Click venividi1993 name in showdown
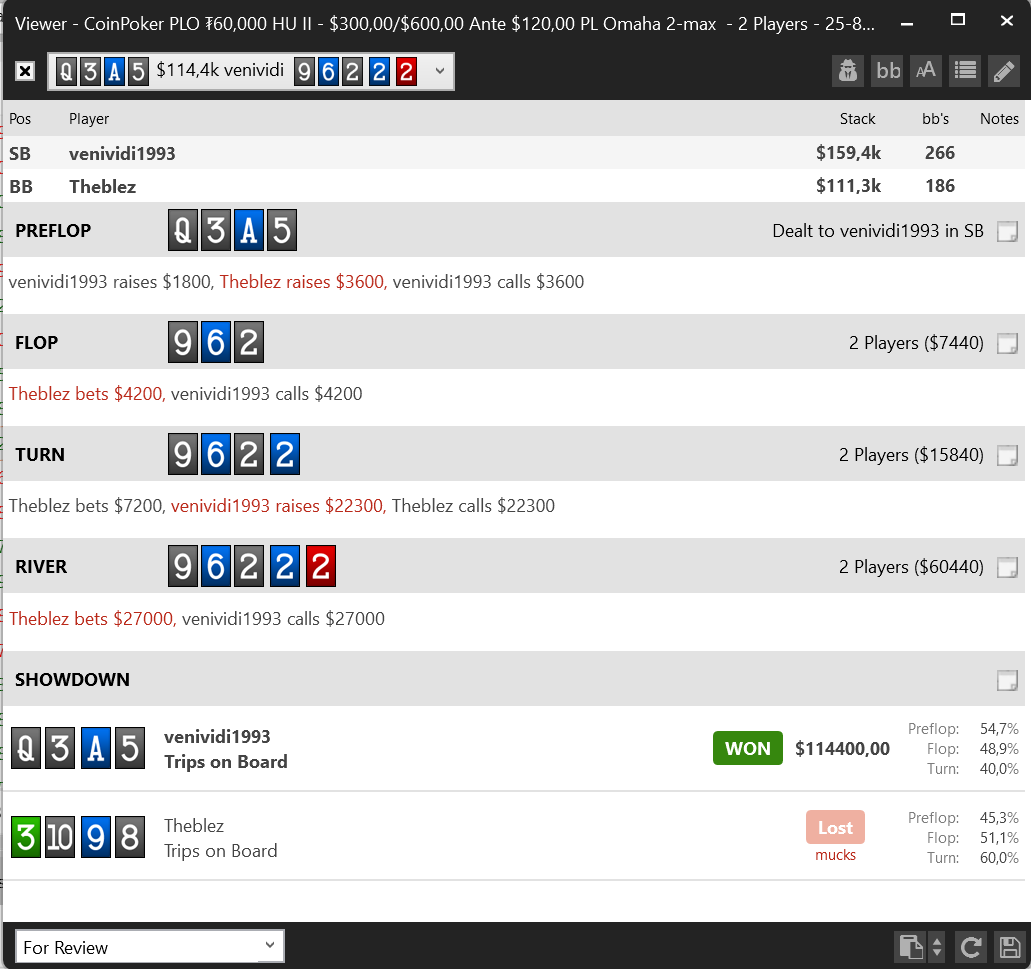 (217, 736)
